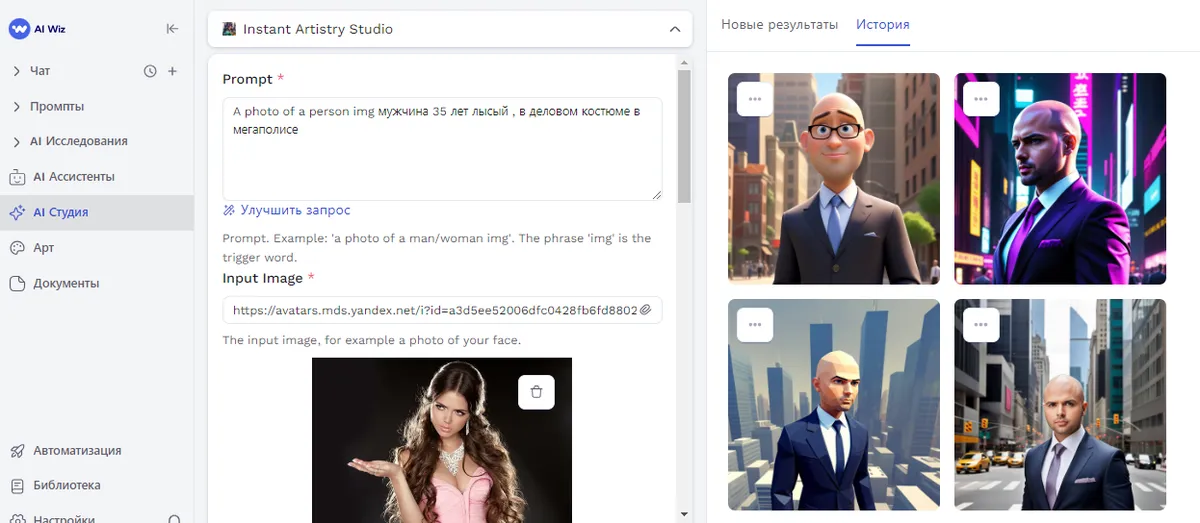1200x523 pixels.
Task: Click the Instant Artistry Studio thumbnail icon
Action: (229, 29)
